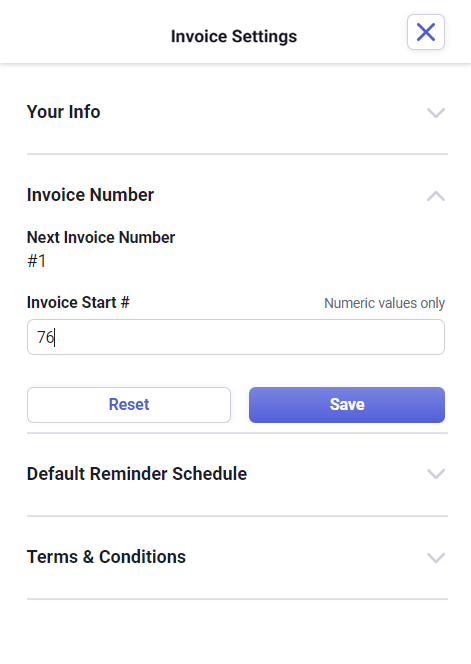Click the divider line below Terms & Conditions
Image resolution: width=471 pixels, height=664 pixels.
(x=237, y=599)
